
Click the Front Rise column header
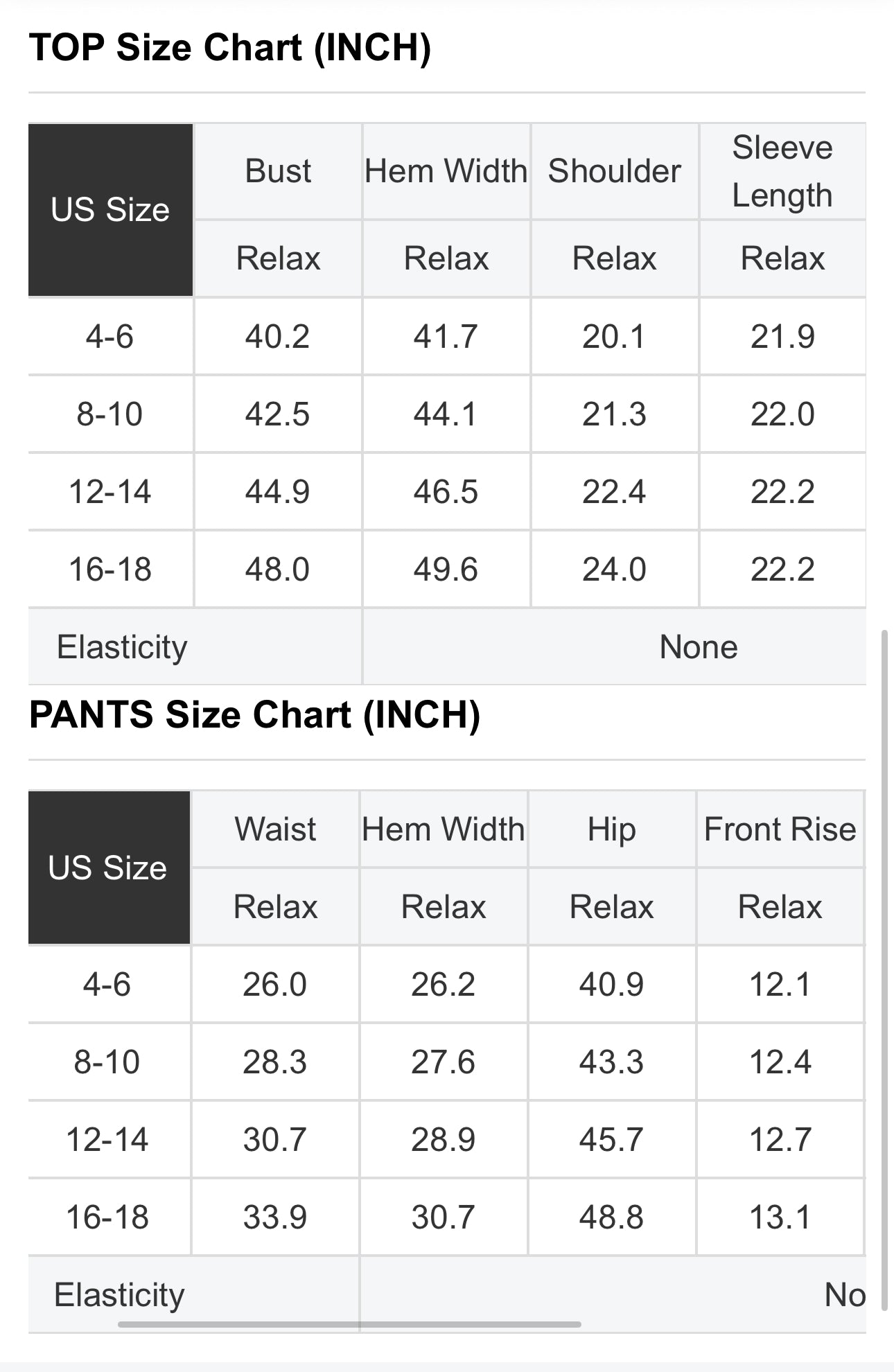click(x=780, y=829)
